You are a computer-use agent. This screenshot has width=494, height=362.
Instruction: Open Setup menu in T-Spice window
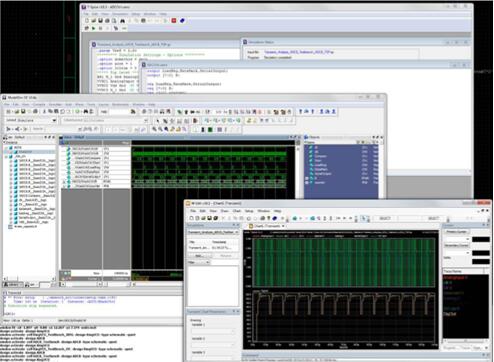tap(136, 14)
